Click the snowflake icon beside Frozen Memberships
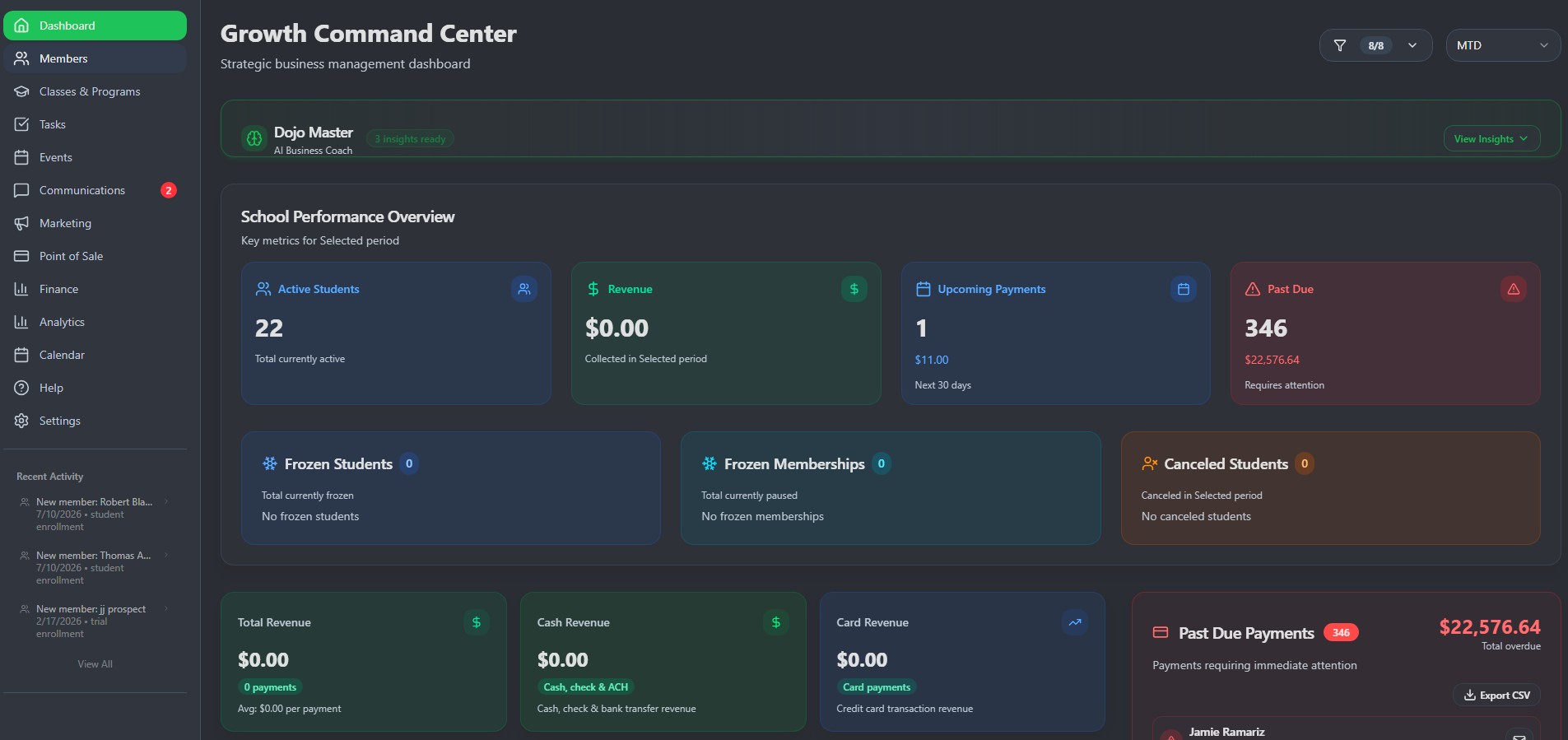Screen dimensions: 1568x740 click(x=710, y=463)
